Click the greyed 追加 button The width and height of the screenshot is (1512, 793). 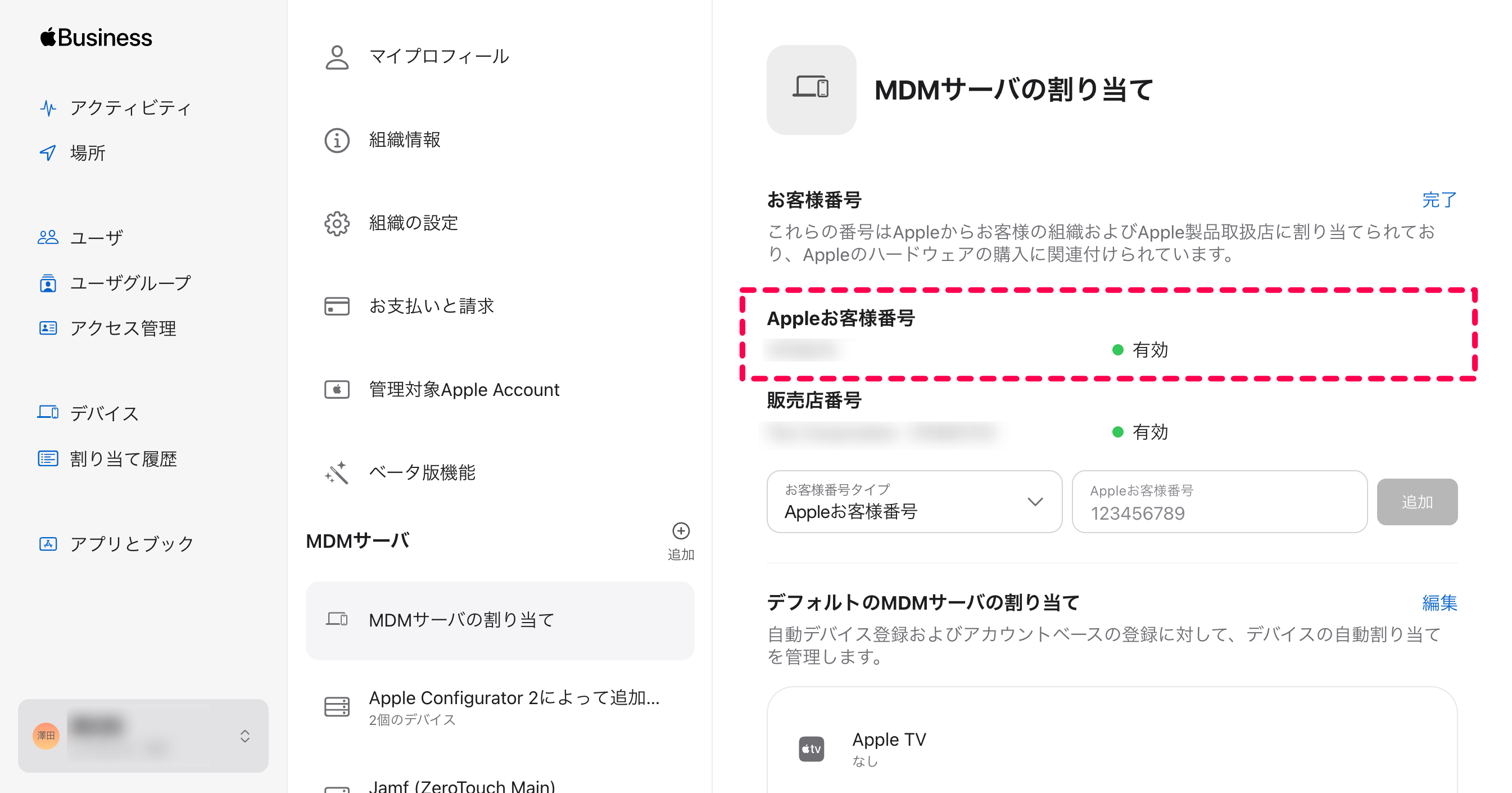pyautogui.click(x=1417, y=502)
